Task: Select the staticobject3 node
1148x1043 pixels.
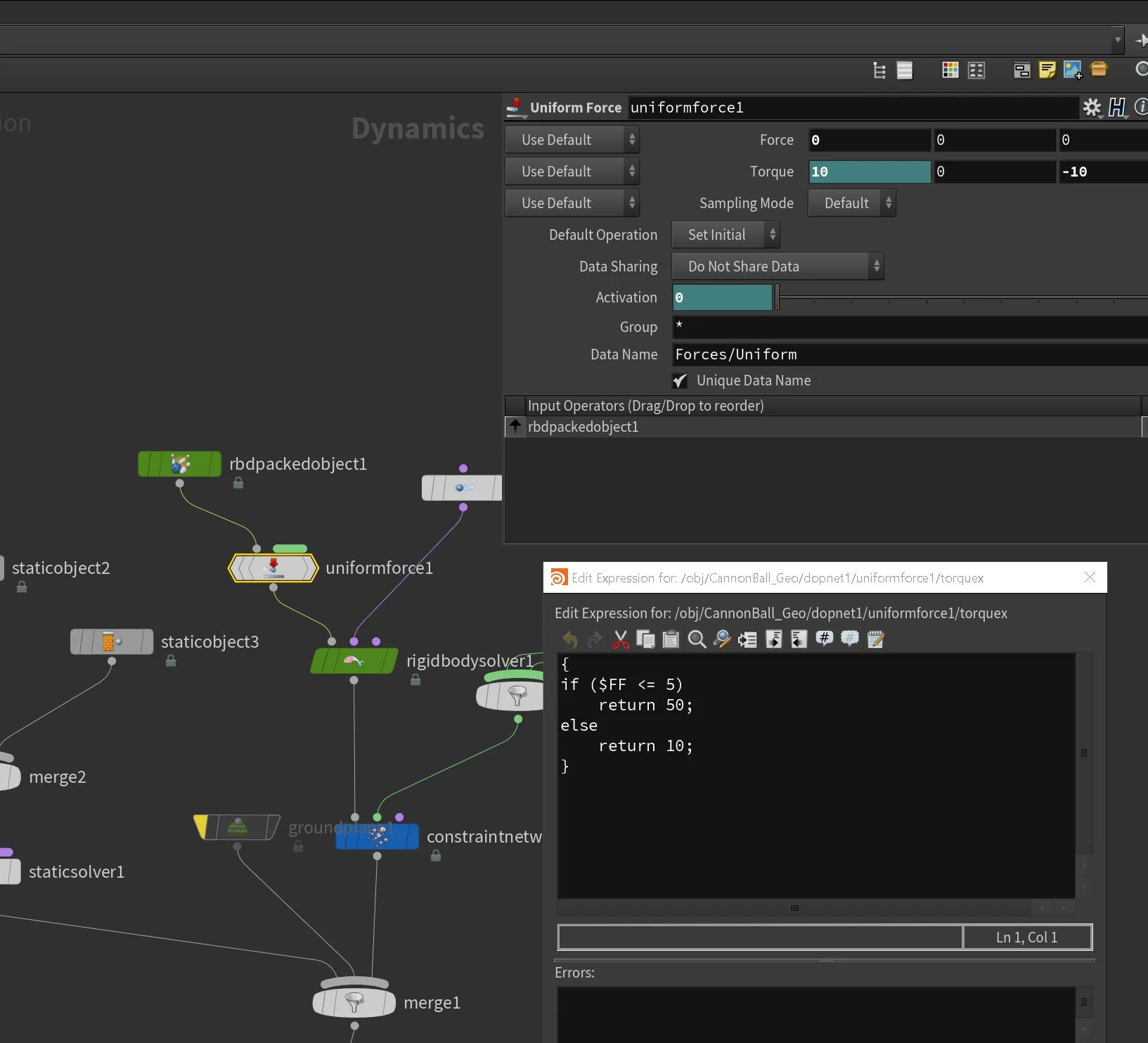Action: click(x=112, y=642)
